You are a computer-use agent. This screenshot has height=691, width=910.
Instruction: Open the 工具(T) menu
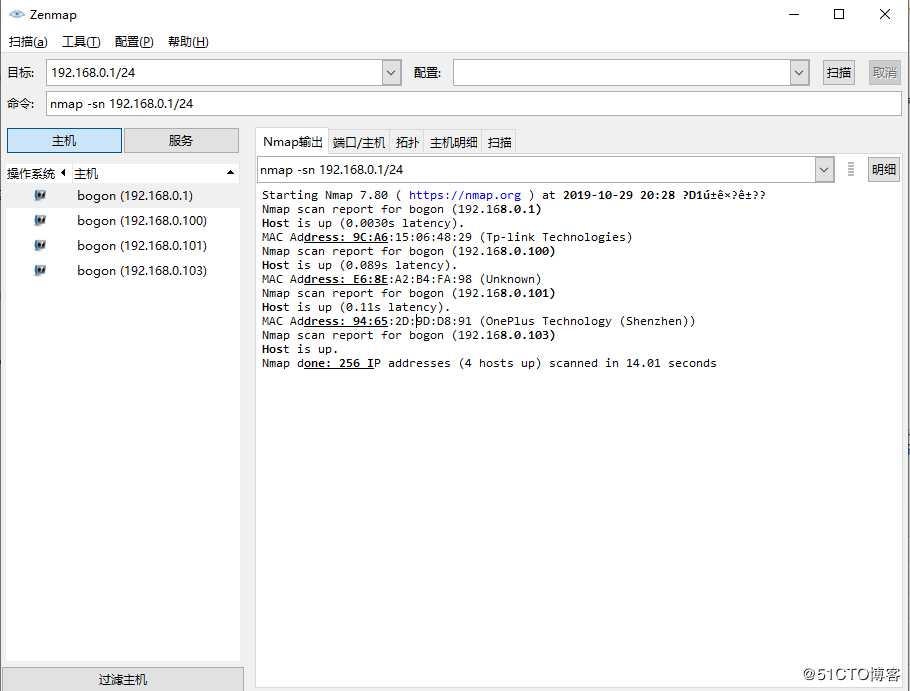coord(81,42)
